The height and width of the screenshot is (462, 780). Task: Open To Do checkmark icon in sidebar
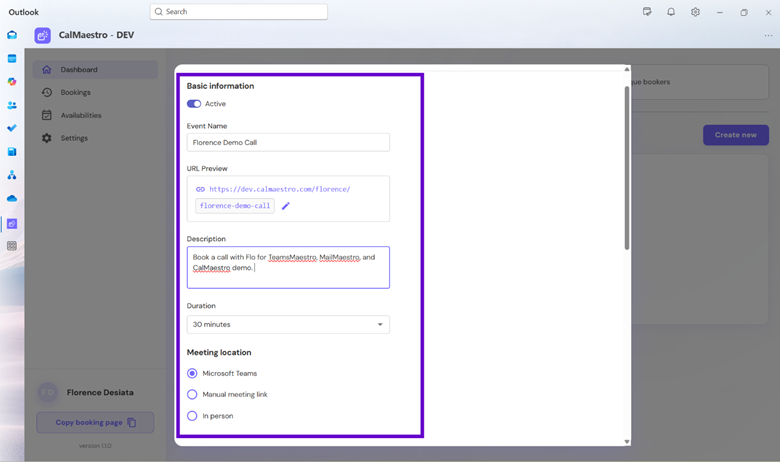pyautogui.click(x=12, y=128)
